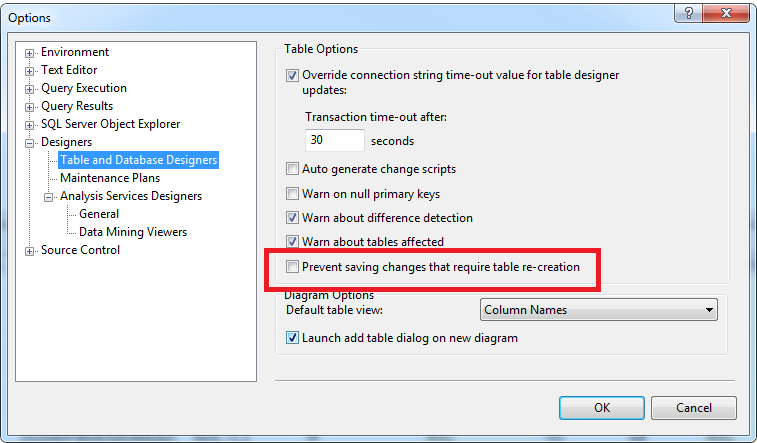Open Data Mining Viewers options
The height and width of the screenshot is (443, 757).
[x=133, y=232]
